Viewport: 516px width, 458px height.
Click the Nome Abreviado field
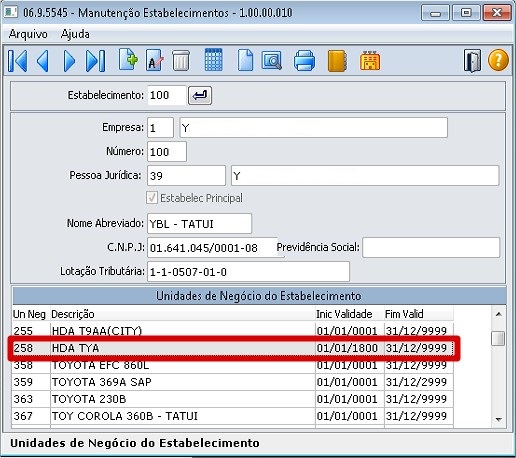click(199, 223)
